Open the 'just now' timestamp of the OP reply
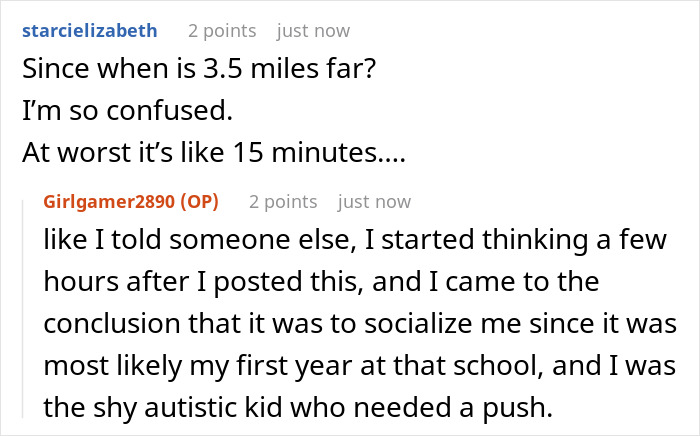Viewport: 700px width, 436px height. pyautogui.click(x=375, y=202)
